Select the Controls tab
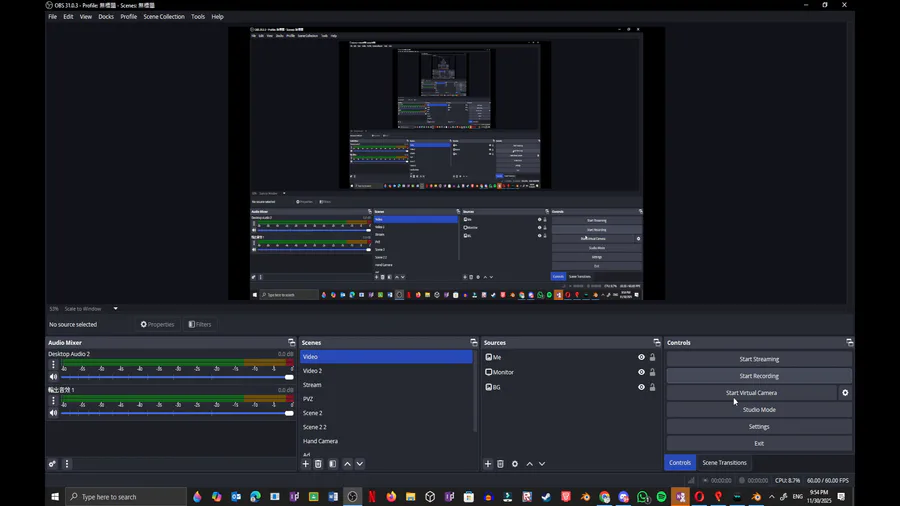The image size is (900, 506). 680,462
